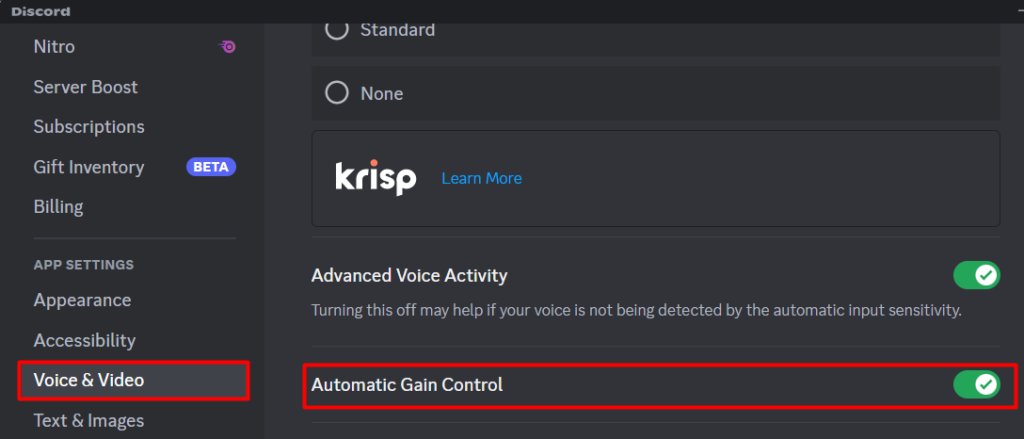Toggle Advanced Voice Activity switch
Image resolution: width=1024 pixels, height=439 pixels.
pyautogui.click(x=976, y=276)
